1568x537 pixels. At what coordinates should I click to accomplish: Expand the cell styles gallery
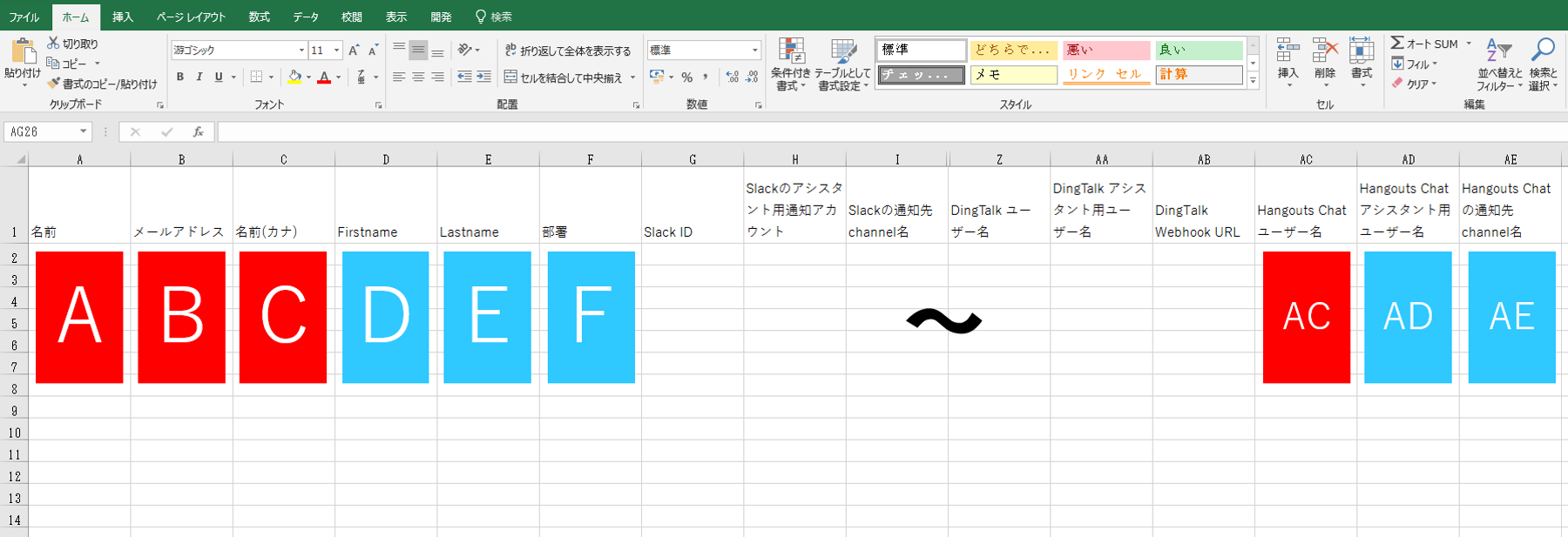pos(1254,81)
